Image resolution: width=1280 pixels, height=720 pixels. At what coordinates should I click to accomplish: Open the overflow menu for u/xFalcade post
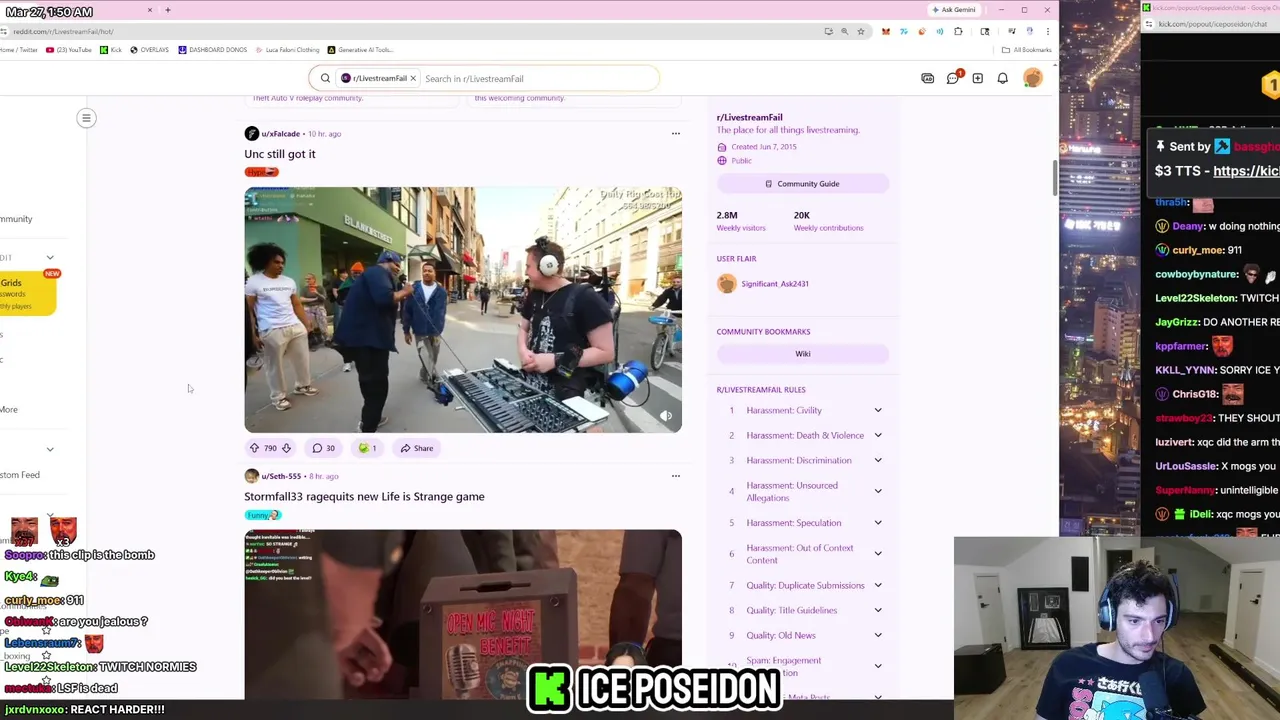click(x=675, y=133)
